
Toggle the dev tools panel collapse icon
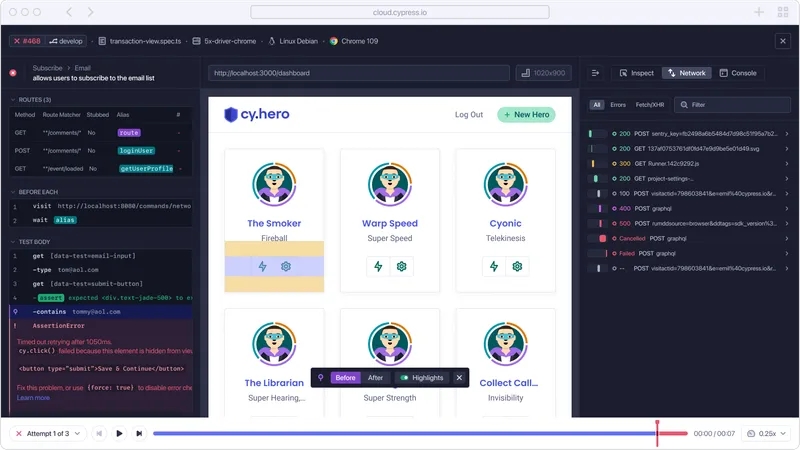tap(595, 73)
